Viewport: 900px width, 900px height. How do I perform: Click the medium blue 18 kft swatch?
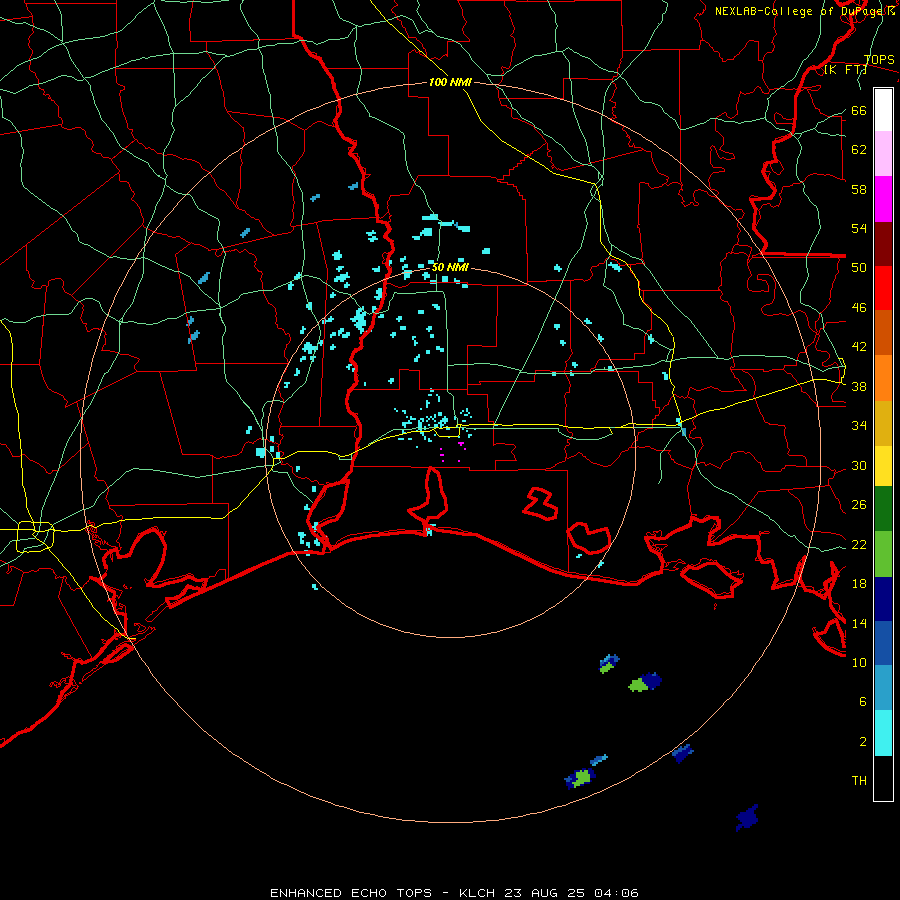(x=883, y=643)
